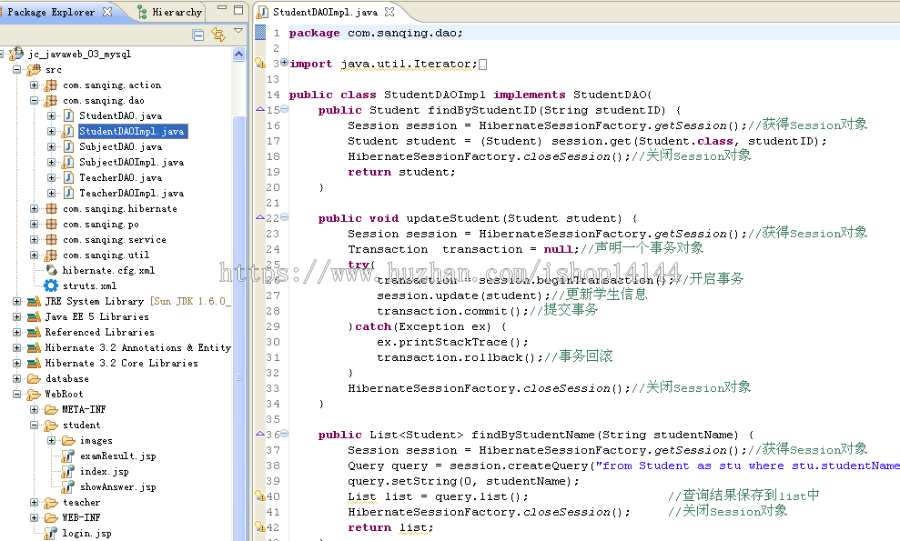Open Package Explorer view menu triangle

(x=238, y=30)
